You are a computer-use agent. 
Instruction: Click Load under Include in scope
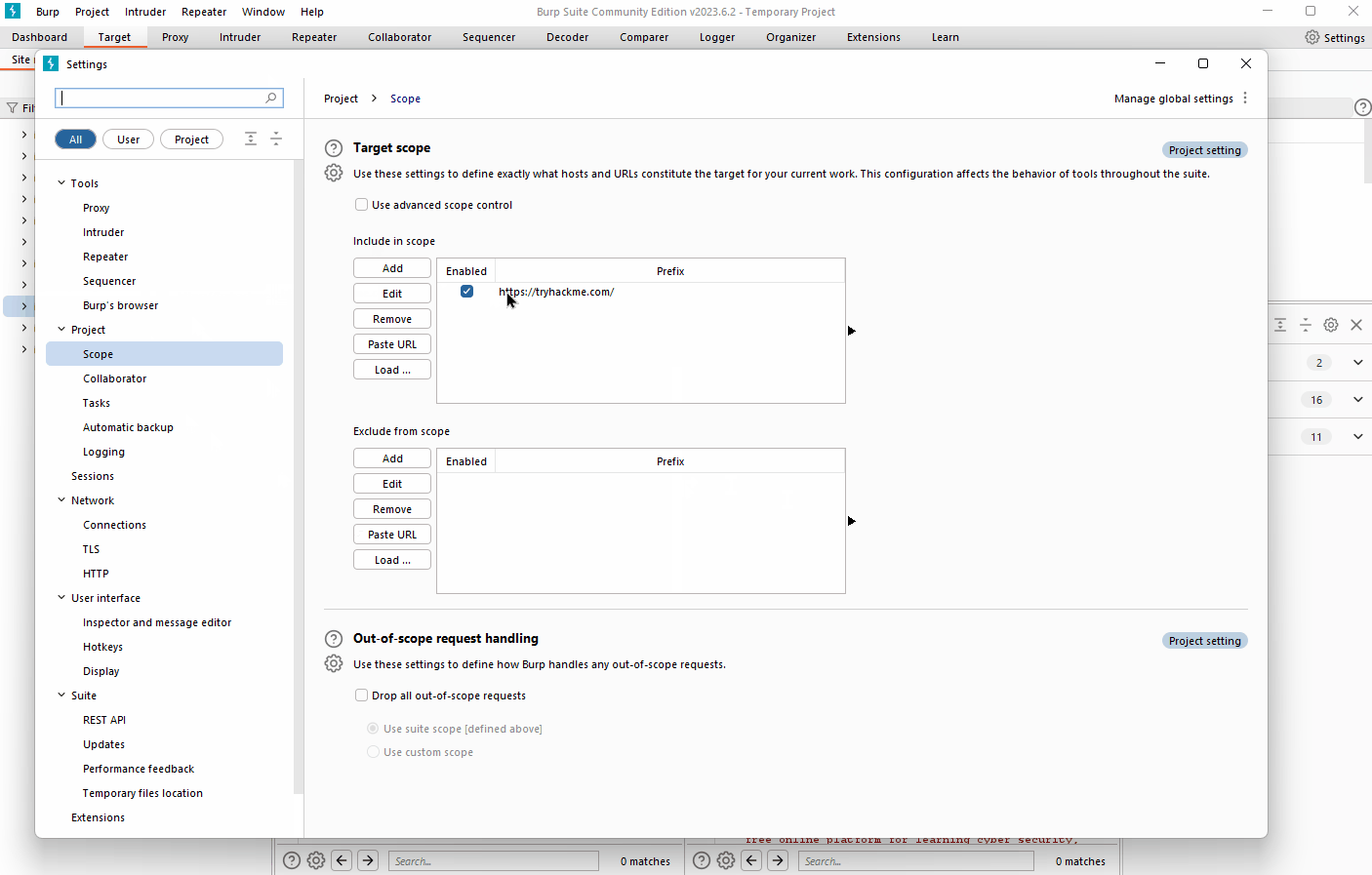pos(392,370)
